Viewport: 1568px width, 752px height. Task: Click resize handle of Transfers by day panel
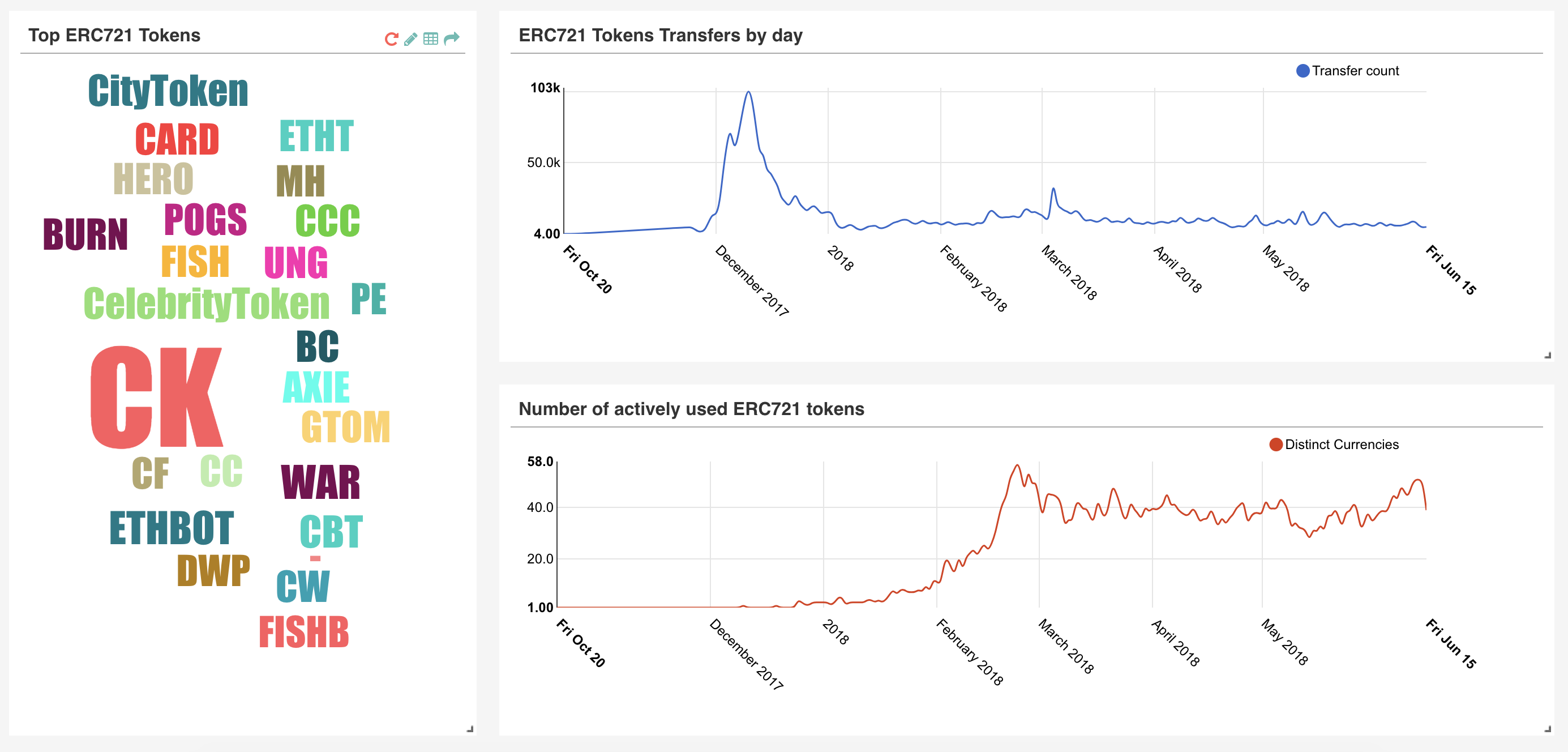point(1547,356)
